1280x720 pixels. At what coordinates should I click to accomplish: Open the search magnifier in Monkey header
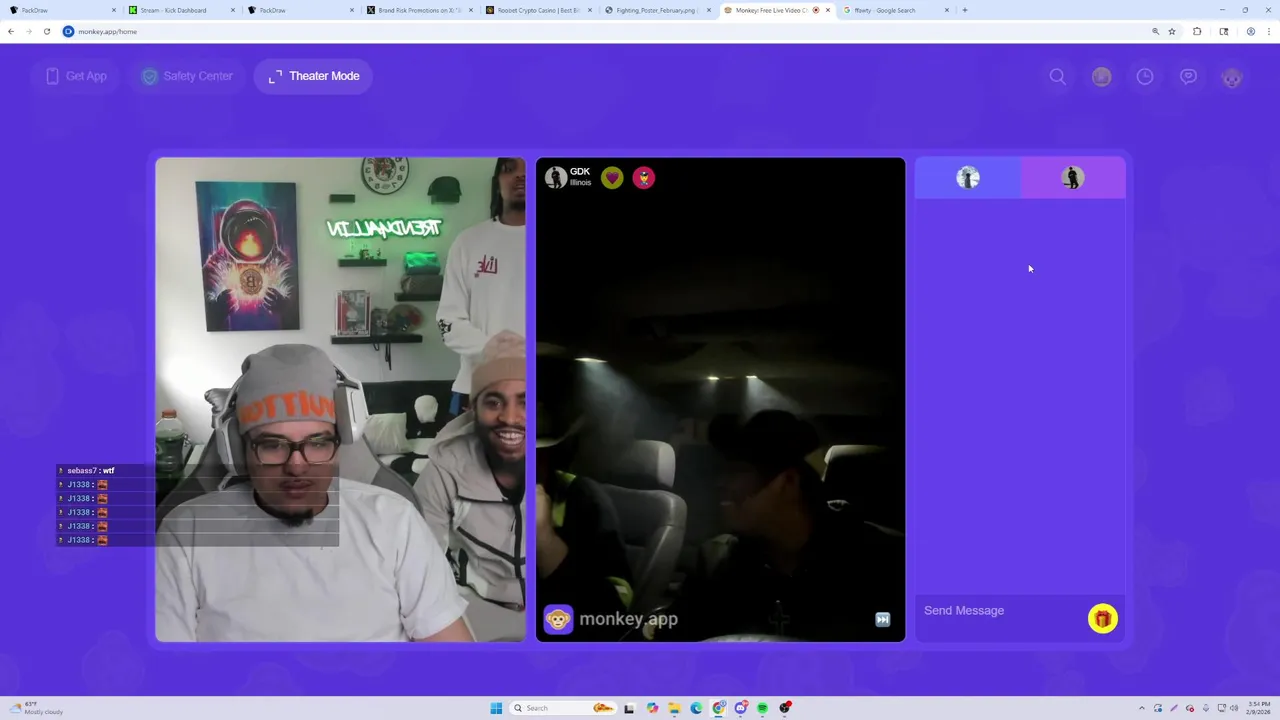pyautogui.click(x=1057, y=77)
